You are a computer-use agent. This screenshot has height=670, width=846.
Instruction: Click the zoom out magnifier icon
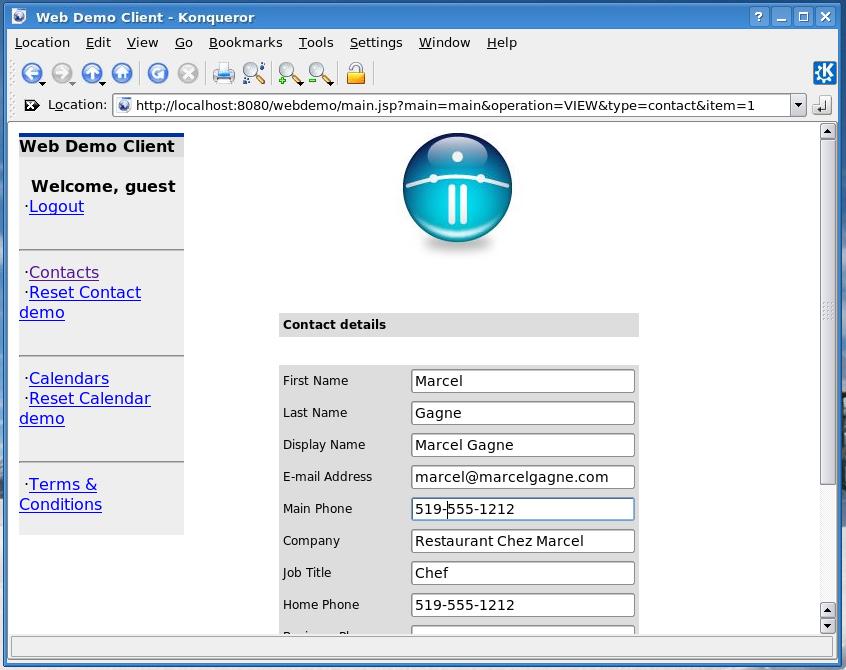pos(320,73)
